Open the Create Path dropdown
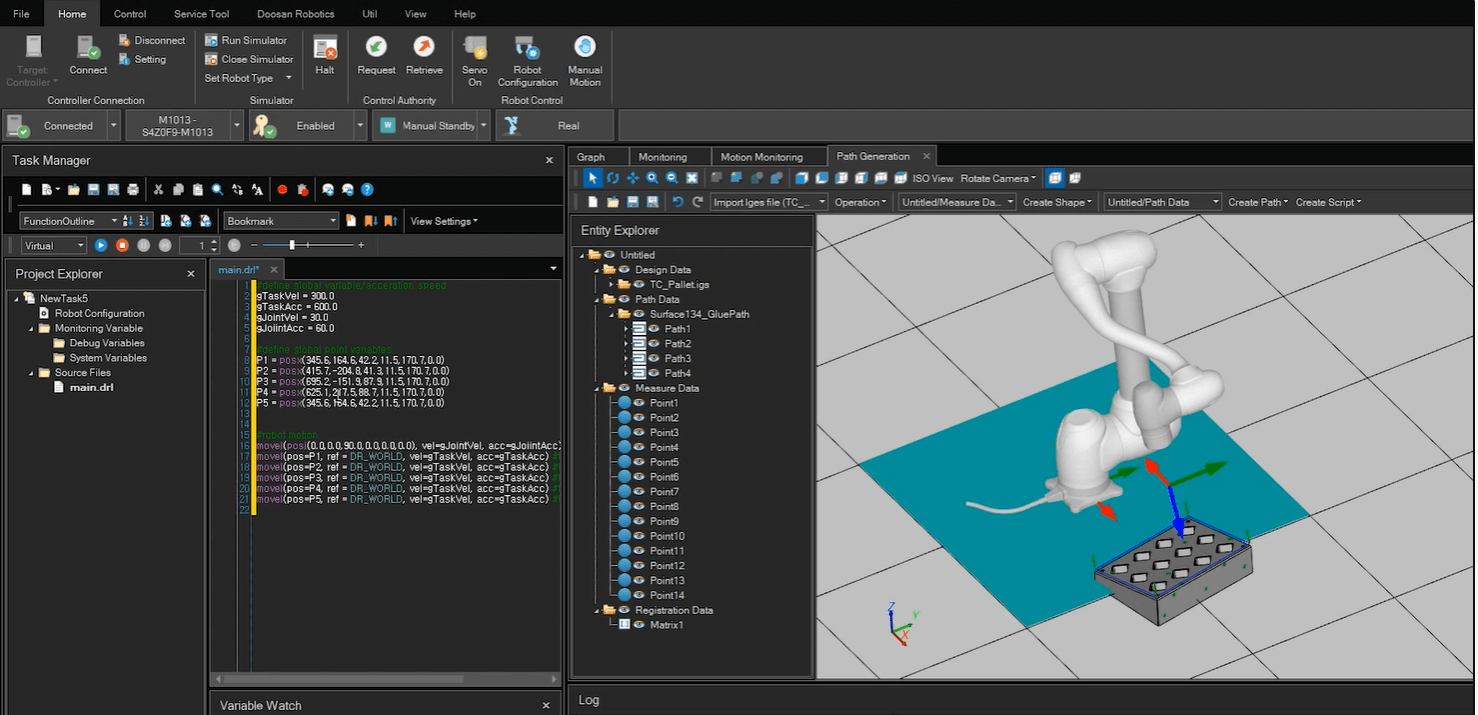The image size is (1478, 715). [x=1258, y=202]
